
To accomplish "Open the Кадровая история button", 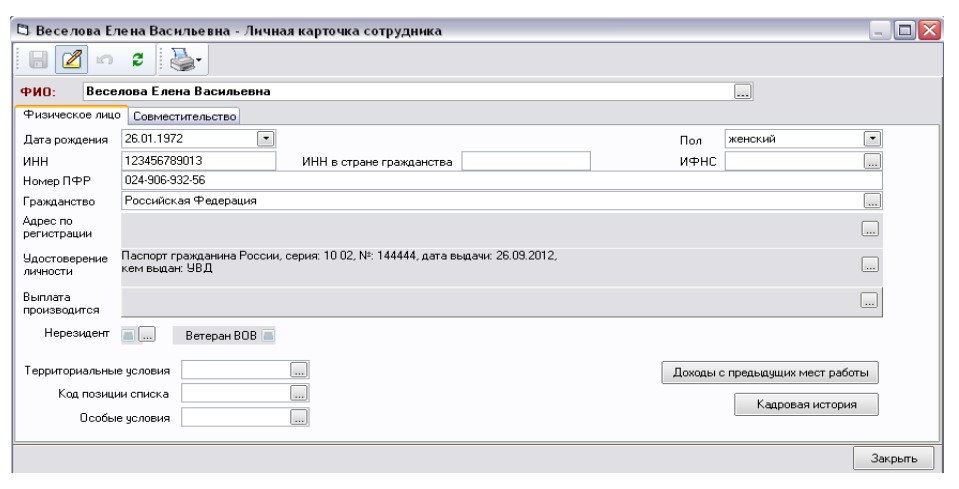I will tap(806, 404).
